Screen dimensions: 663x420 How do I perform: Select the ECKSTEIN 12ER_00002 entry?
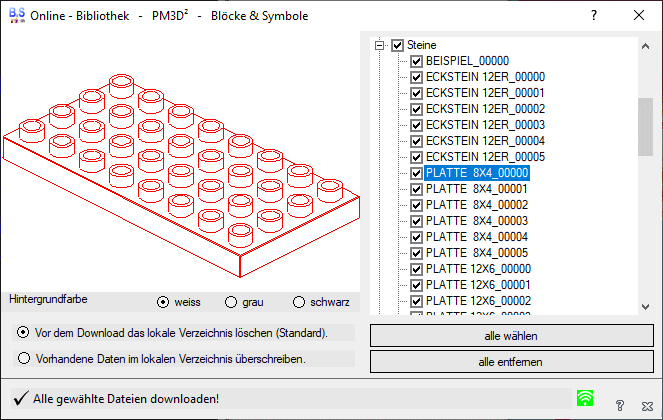point(485,109)
